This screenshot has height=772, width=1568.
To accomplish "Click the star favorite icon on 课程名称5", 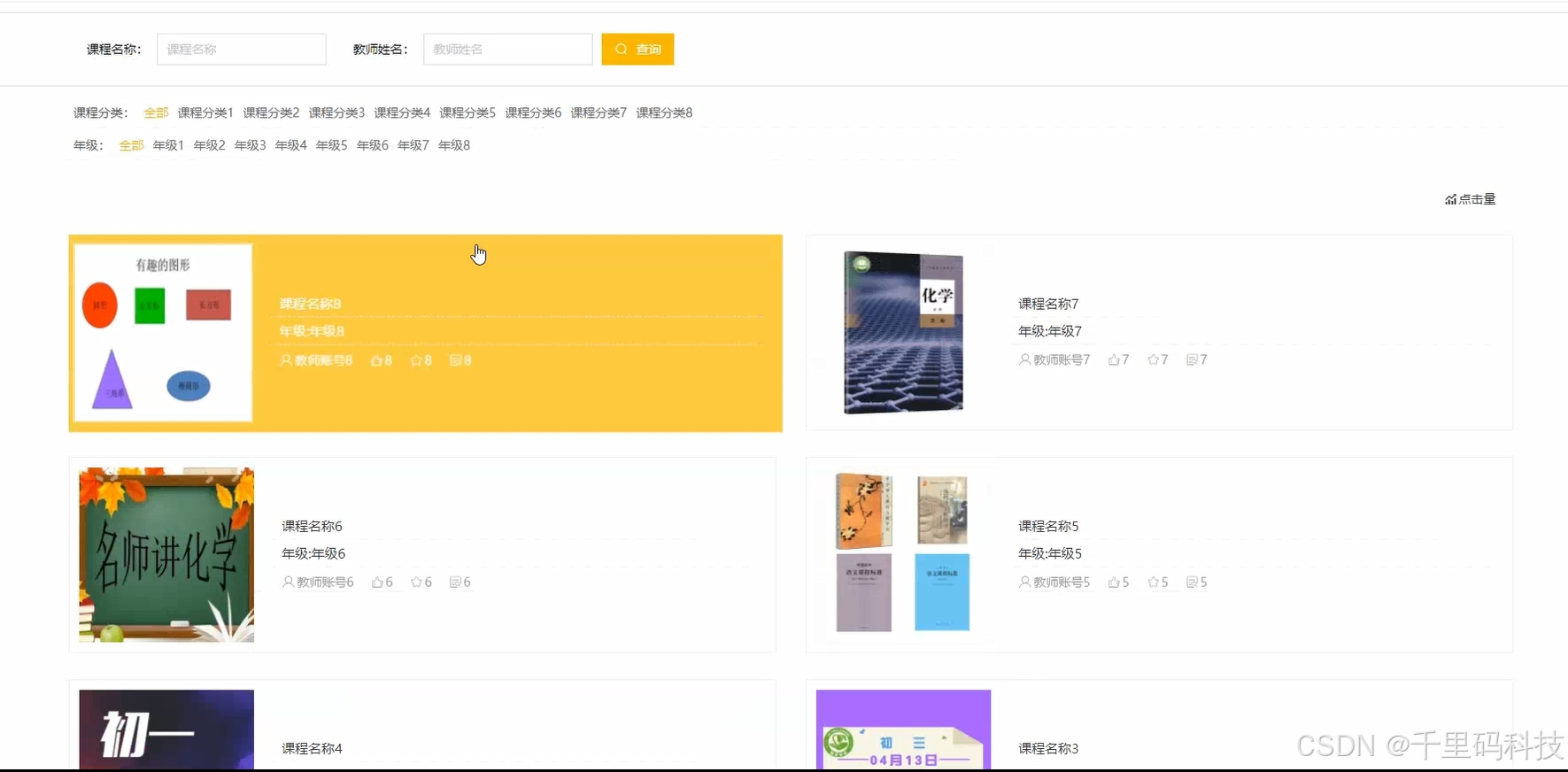I will coord(1153,582).
